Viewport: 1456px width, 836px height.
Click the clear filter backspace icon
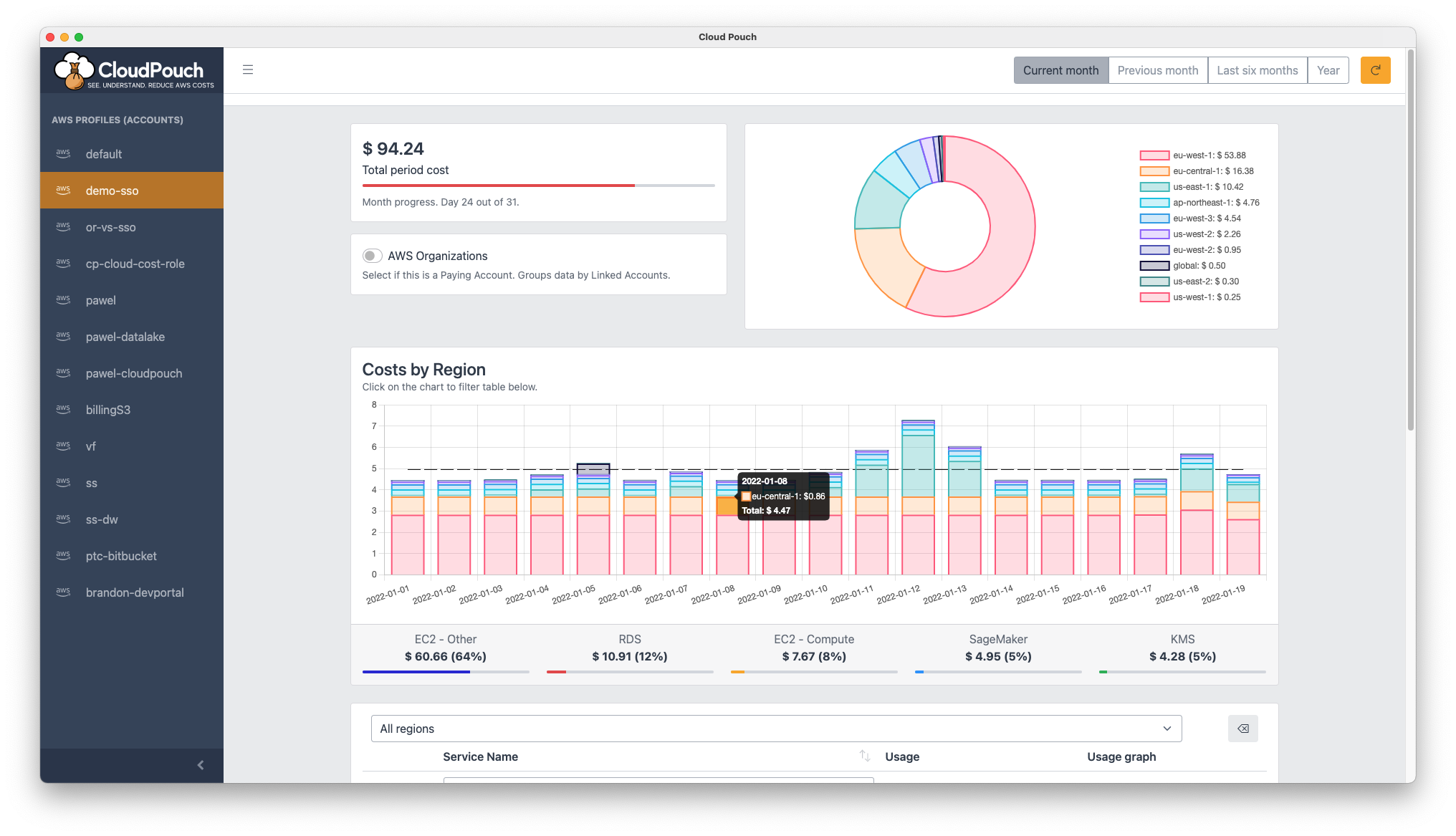click(x=1242, y=729)
